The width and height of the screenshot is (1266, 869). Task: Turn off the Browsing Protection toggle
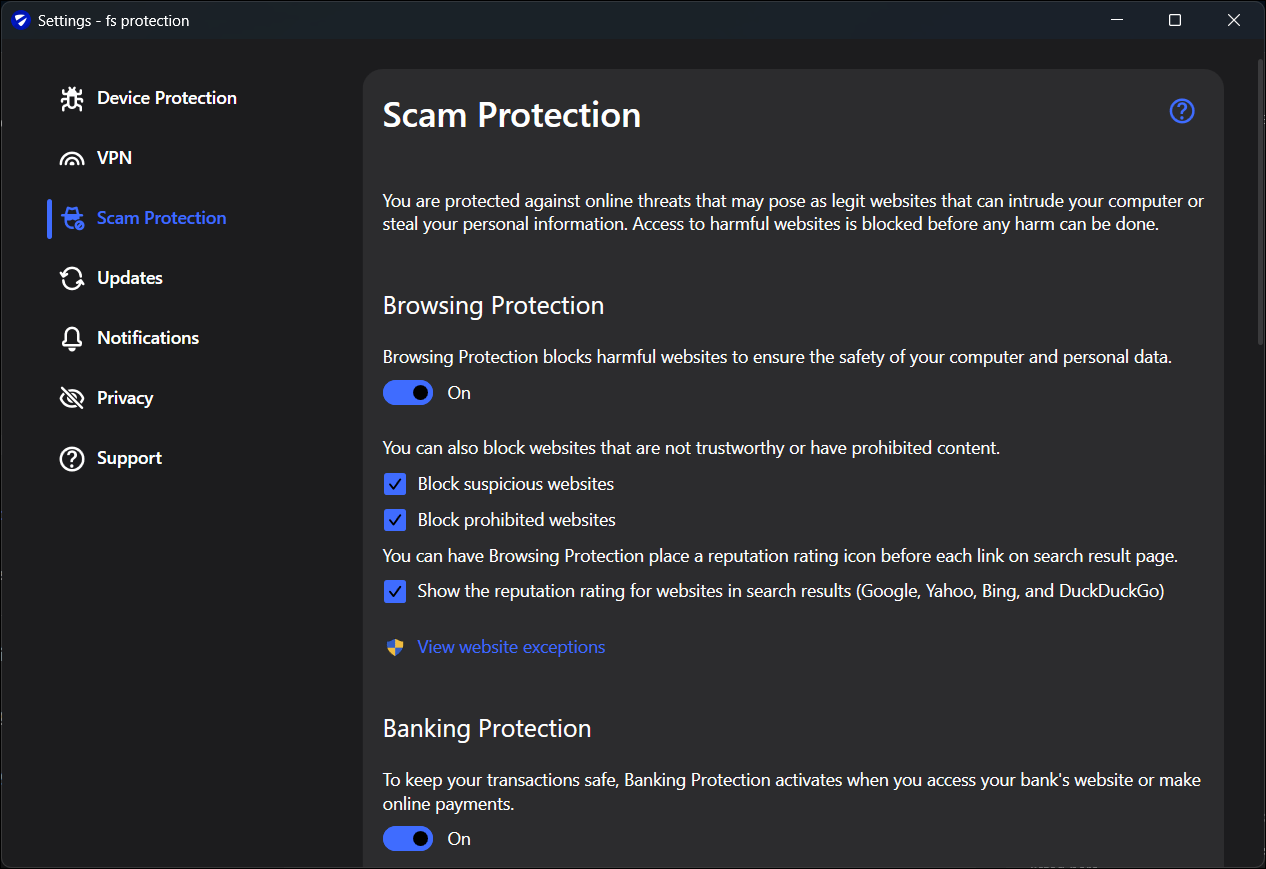pyautogui.click(x=408, y=393)
